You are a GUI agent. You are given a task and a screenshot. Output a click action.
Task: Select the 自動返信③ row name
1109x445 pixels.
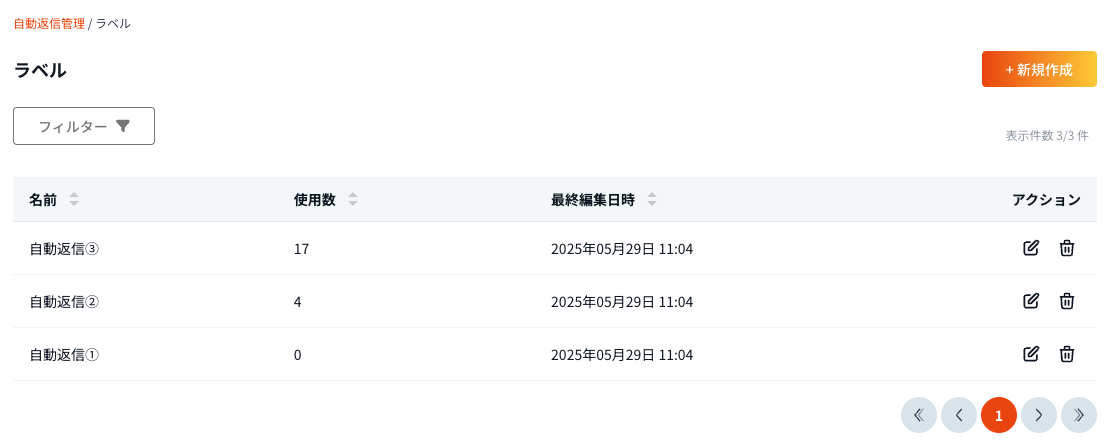(x=64, y=249)
